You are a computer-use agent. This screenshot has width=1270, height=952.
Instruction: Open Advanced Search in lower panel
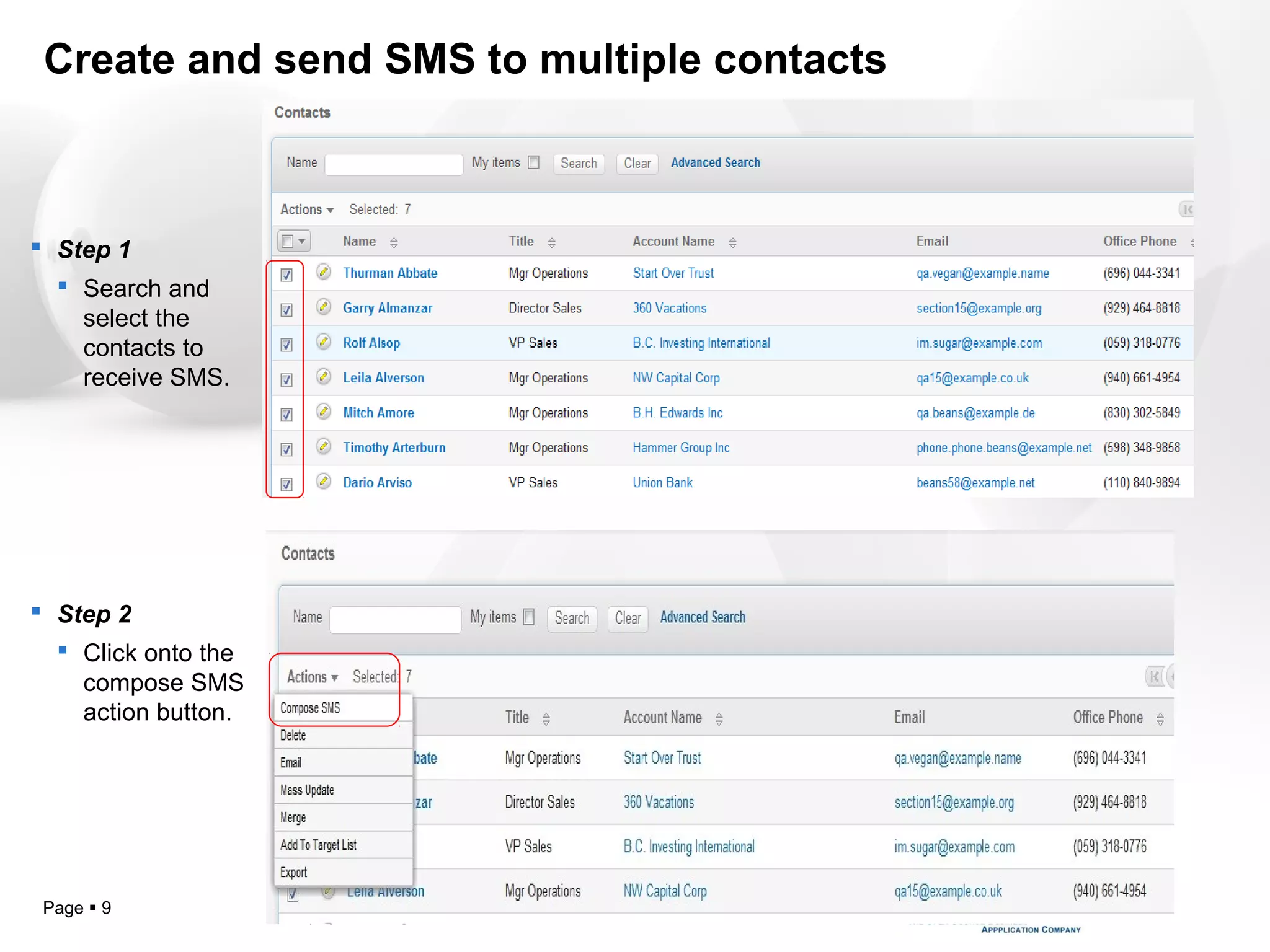(703, 617)
